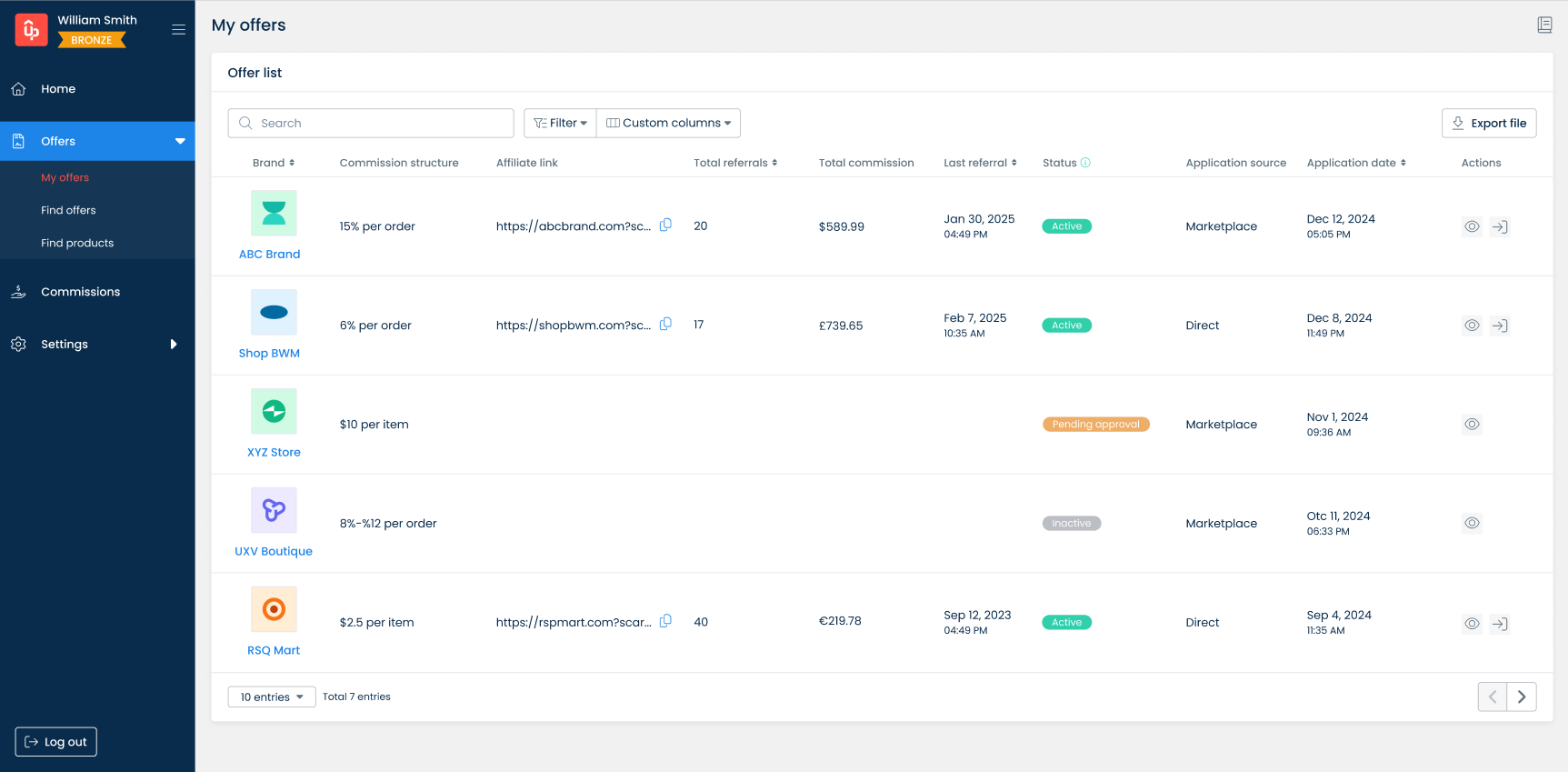Sort by Total referrals column header
The image size is (1568, 772).
[x=735, y=163]
